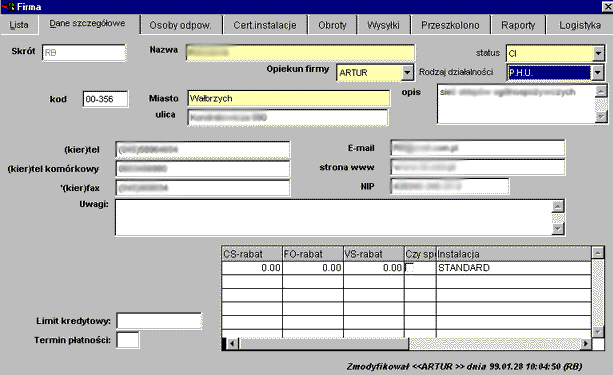Image resolution: width=613 pixels, height=375 pixels.
Task: Switch to the Wysyłki tab
Action: point(383,25)
